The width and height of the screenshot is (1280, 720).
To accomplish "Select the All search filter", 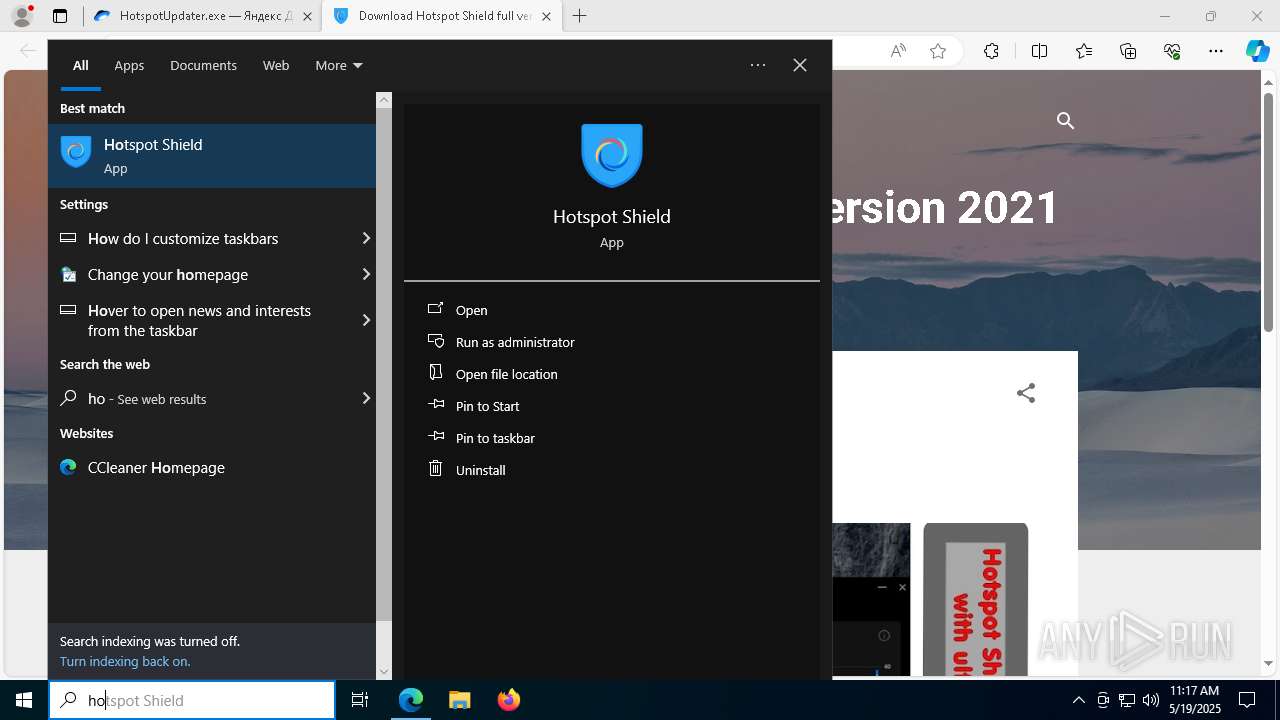I will click(x=81, y=65).
